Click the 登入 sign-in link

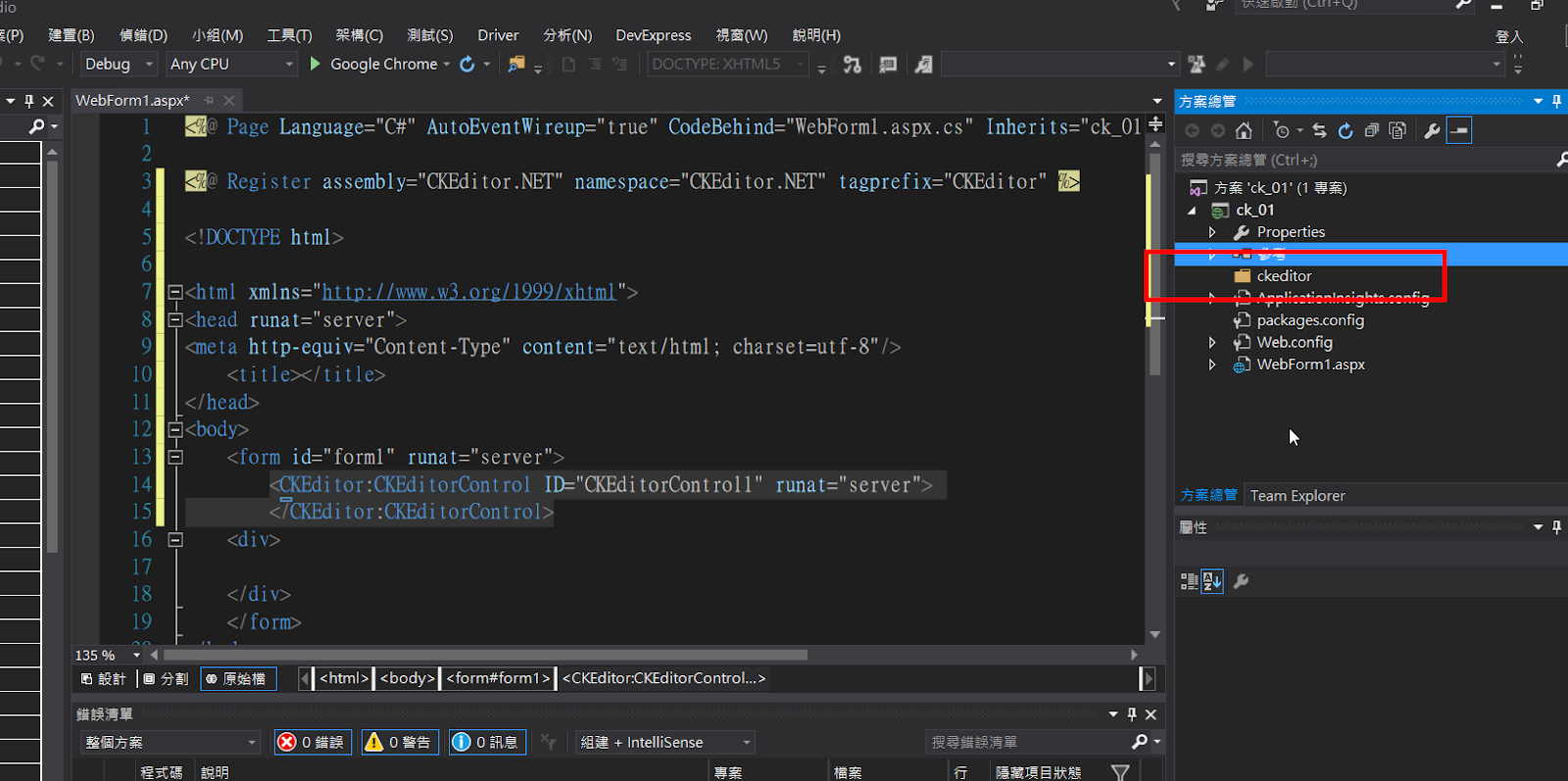tap(1509, 36)
